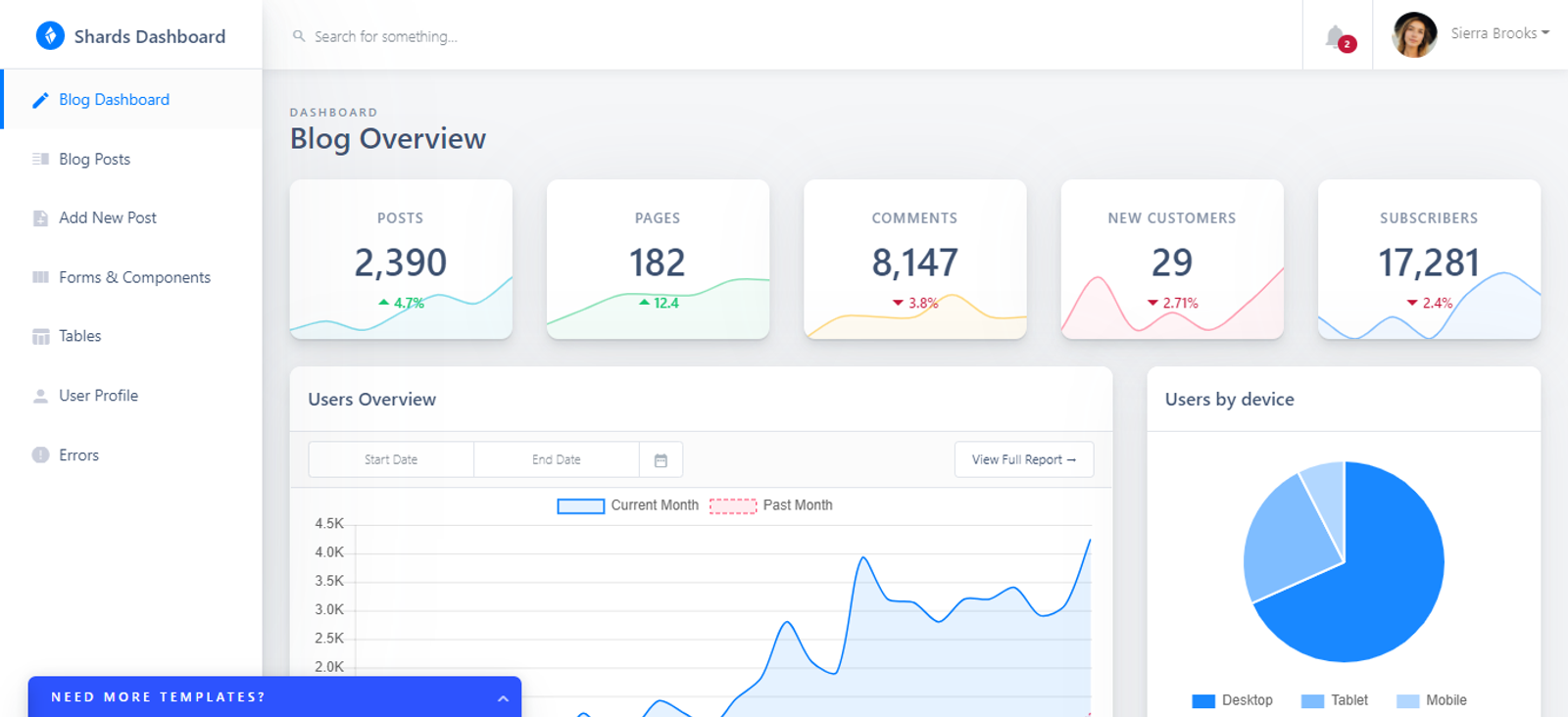This screenshot has width=1568, height=717.
Task: Click the Posts 2,390 stat card
Action: (401, 260)
